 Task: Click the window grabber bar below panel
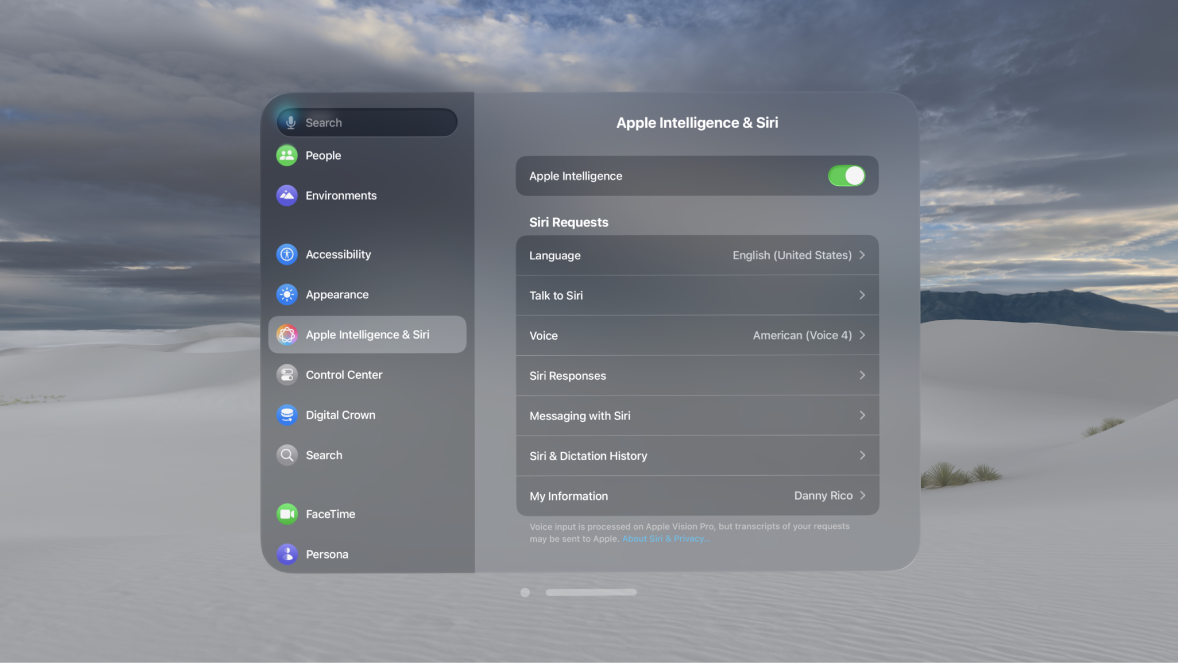591,592
